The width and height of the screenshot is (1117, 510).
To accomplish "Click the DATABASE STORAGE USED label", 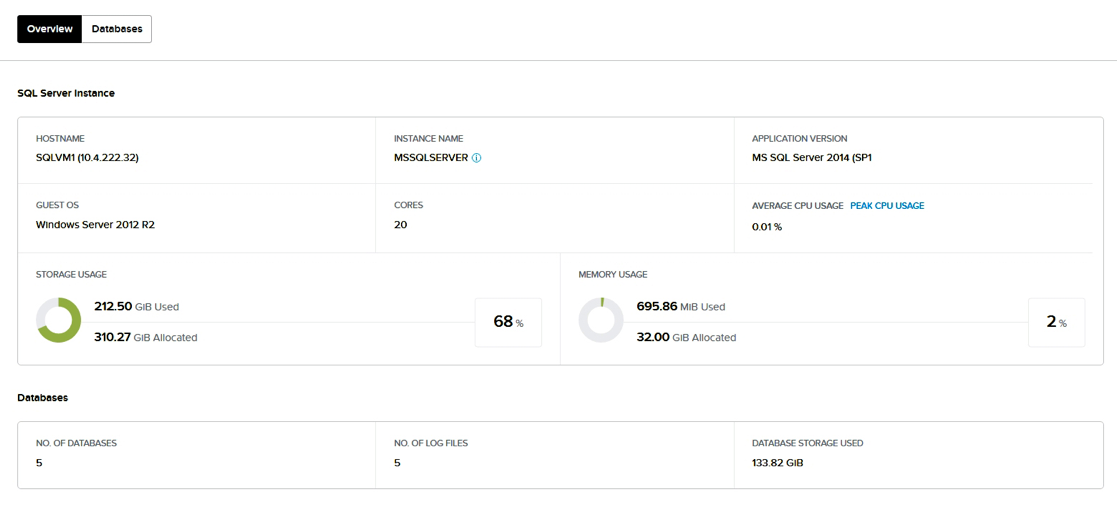I will (x=808, y=443).
